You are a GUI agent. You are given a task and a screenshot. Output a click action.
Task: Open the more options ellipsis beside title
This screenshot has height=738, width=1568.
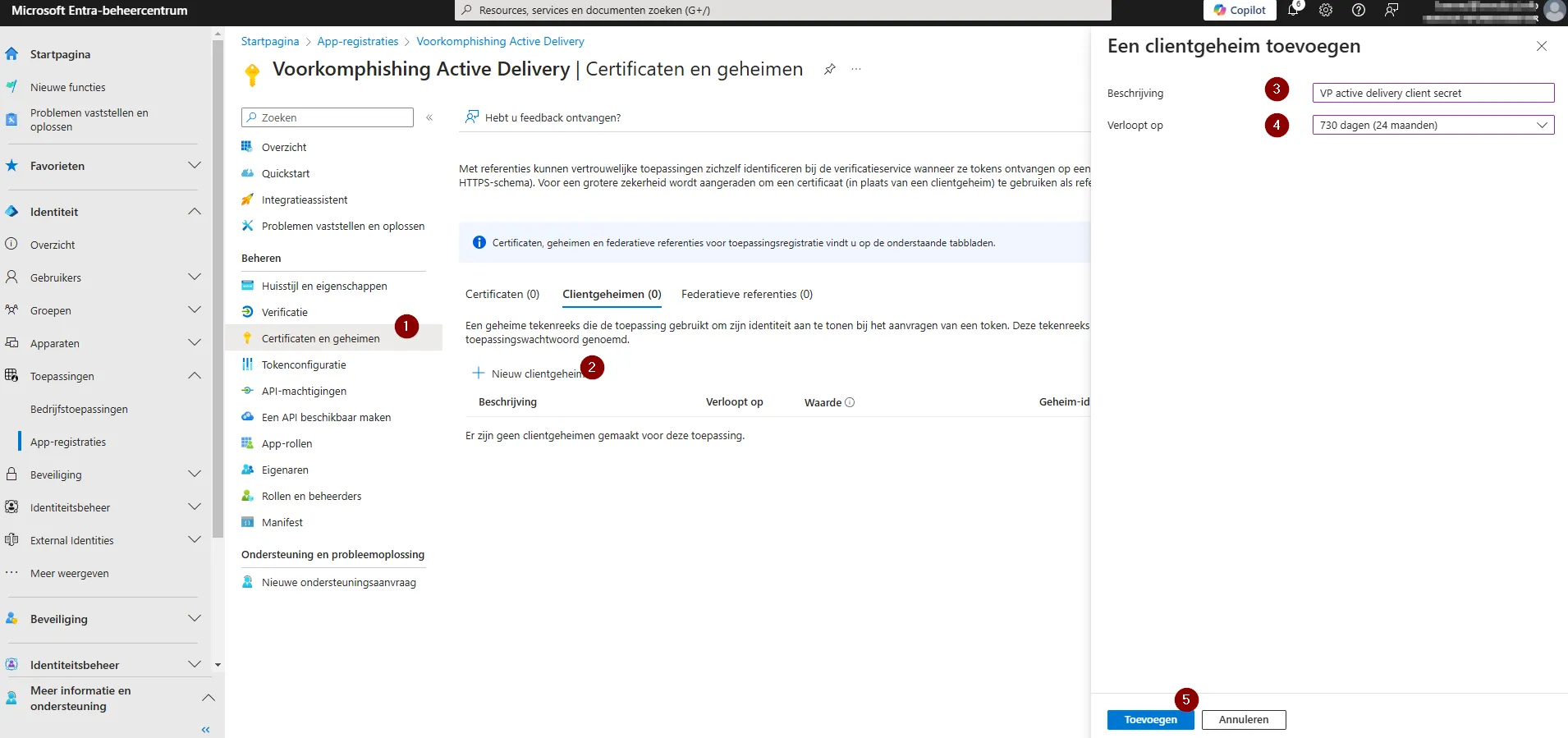[x=856, y=70]
